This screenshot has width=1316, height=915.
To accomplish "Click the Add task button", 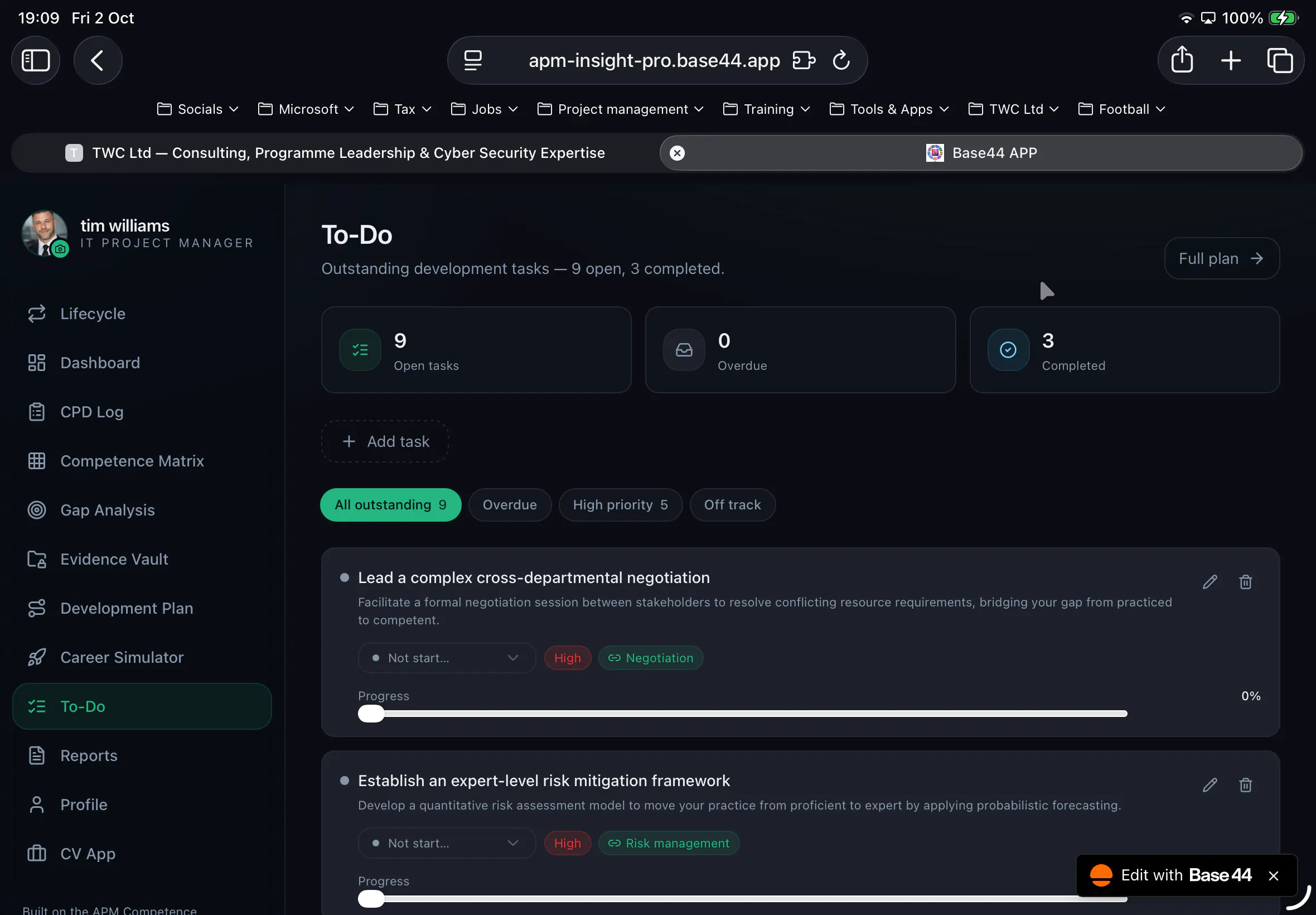I will click(384, 441).
